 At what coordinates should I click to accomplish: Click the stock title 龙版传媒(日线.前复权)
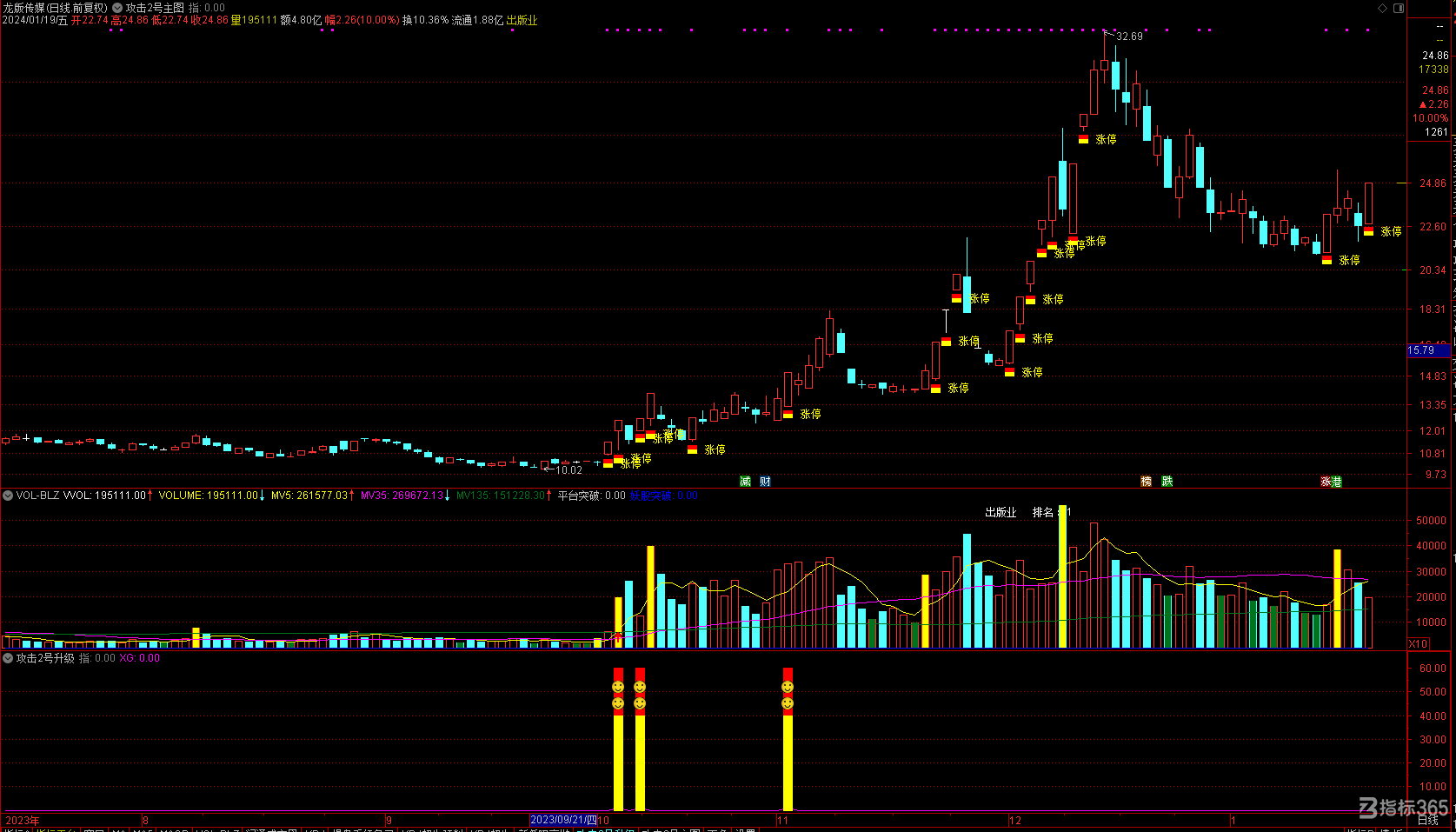(55, 8)
